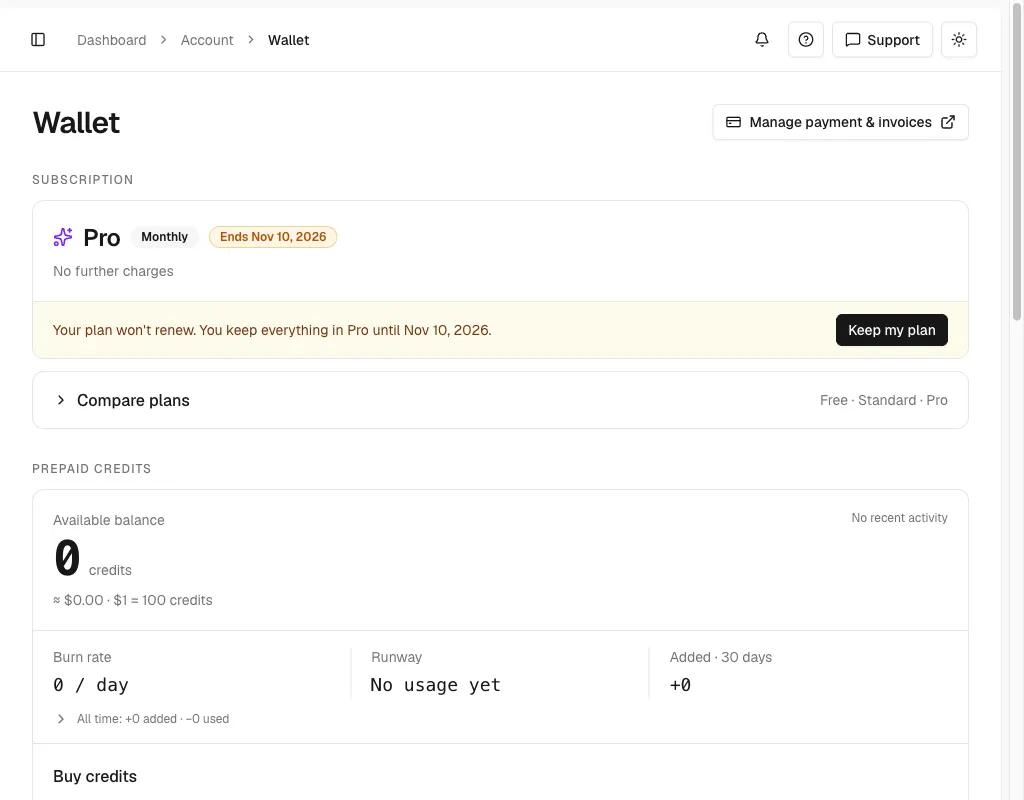Click the Buy credits heading
The width and height of the screenshot is (1024, 800).
coord(95,776)
